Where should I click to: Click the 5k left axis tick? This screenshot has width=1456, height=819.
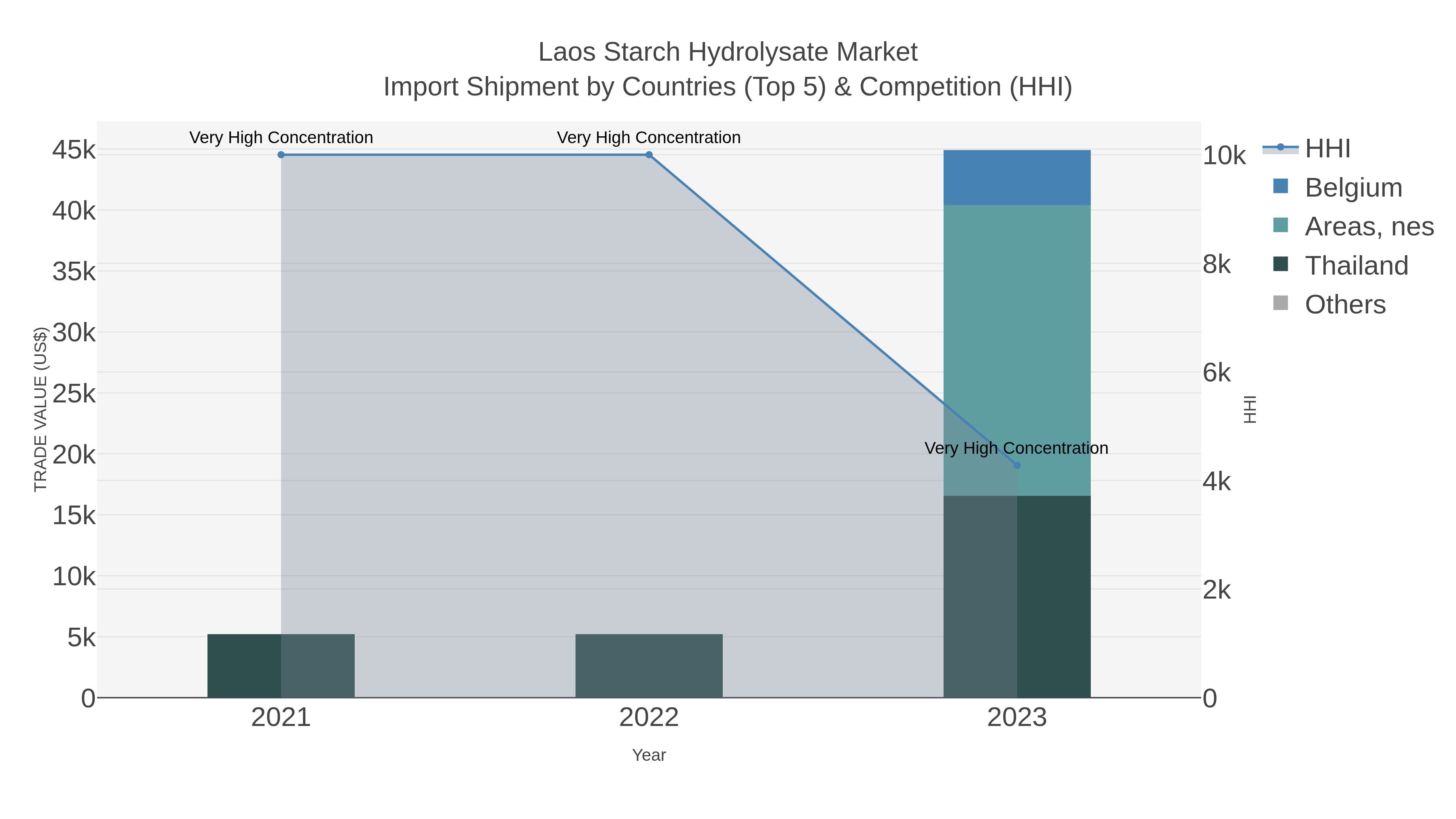[81, 637]
